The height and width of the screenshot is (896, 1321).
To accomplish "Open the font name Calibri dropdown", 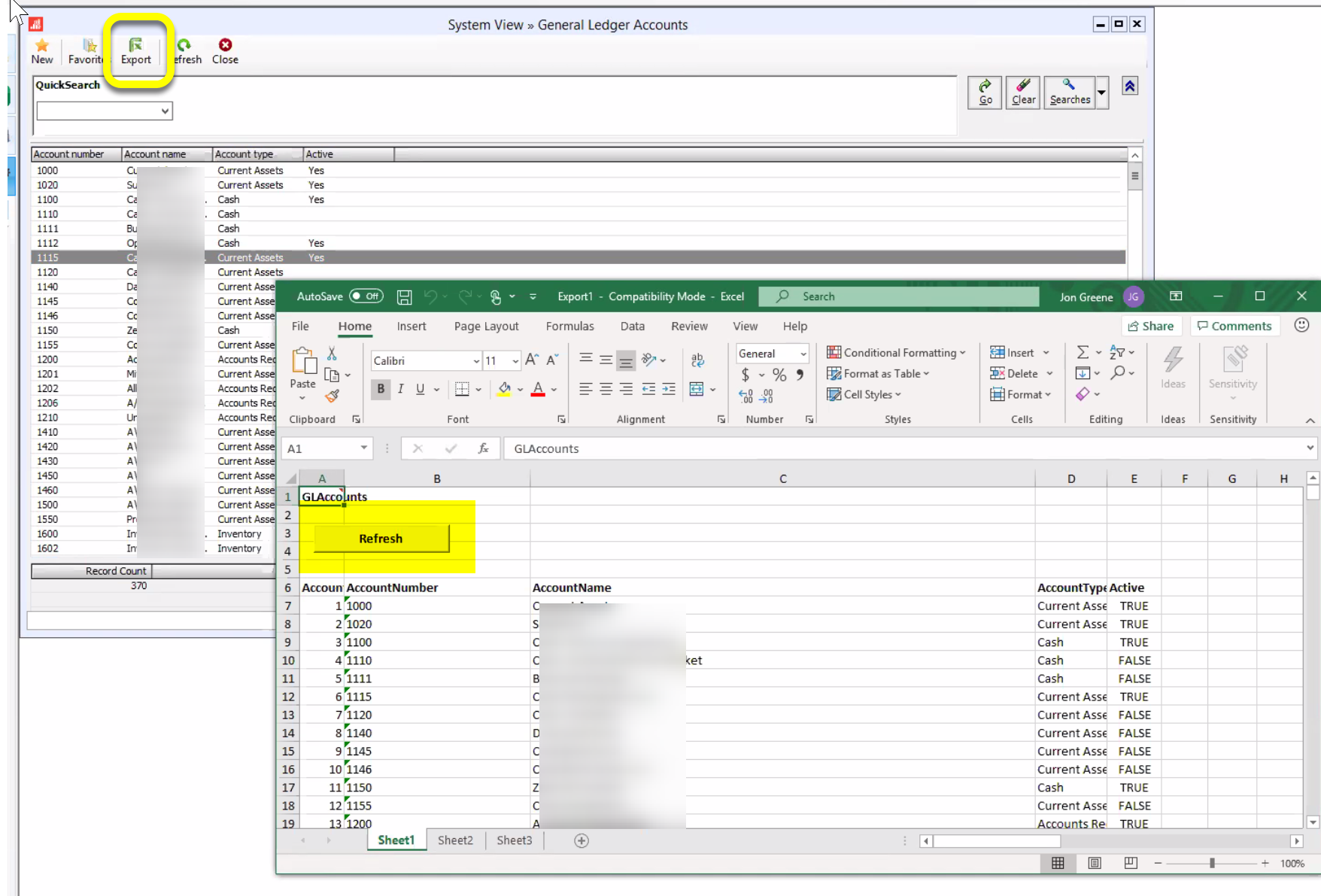I will [476, 361].
